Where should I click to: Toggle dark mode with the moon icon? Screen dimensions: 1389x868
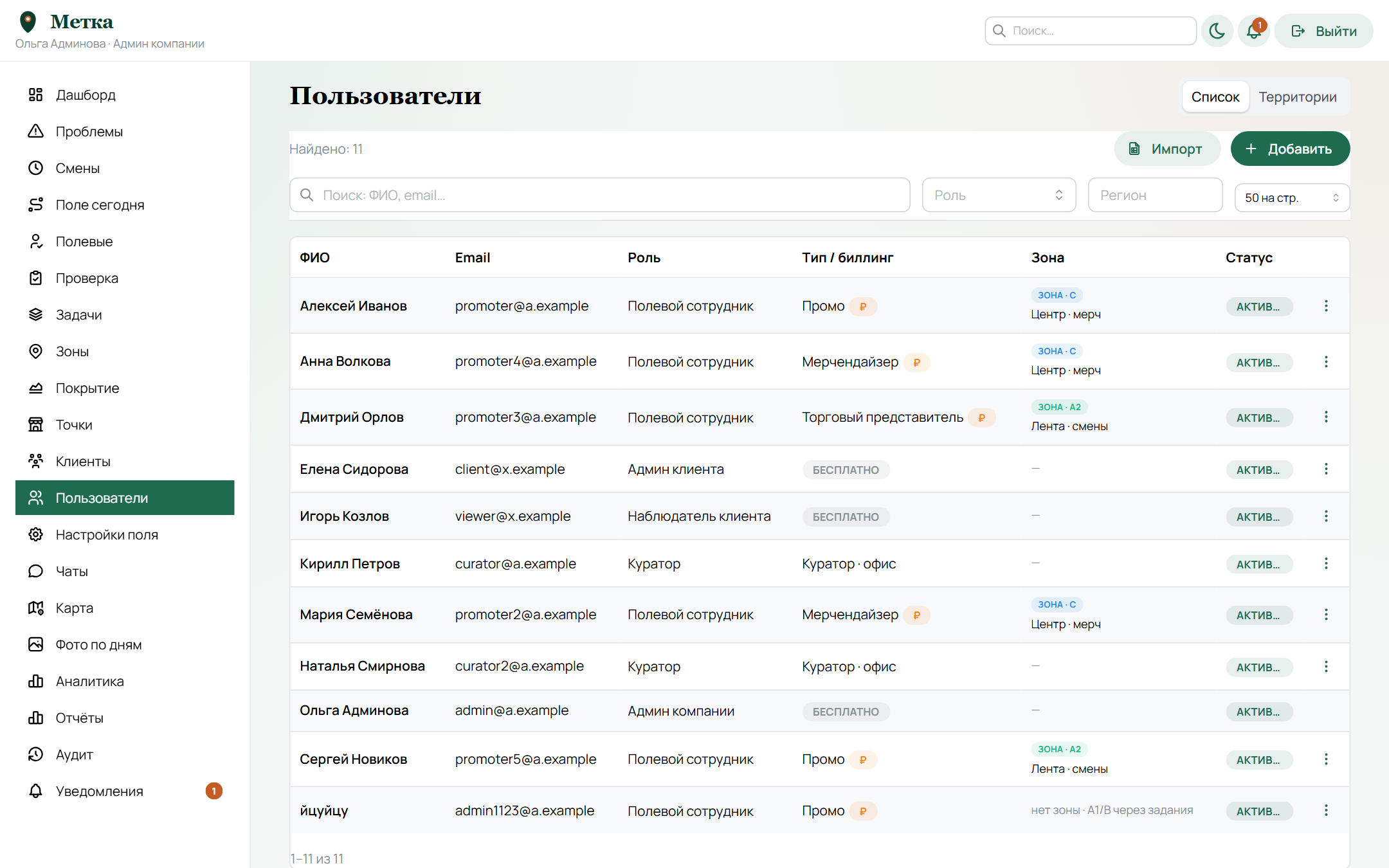click(1217, 31)
